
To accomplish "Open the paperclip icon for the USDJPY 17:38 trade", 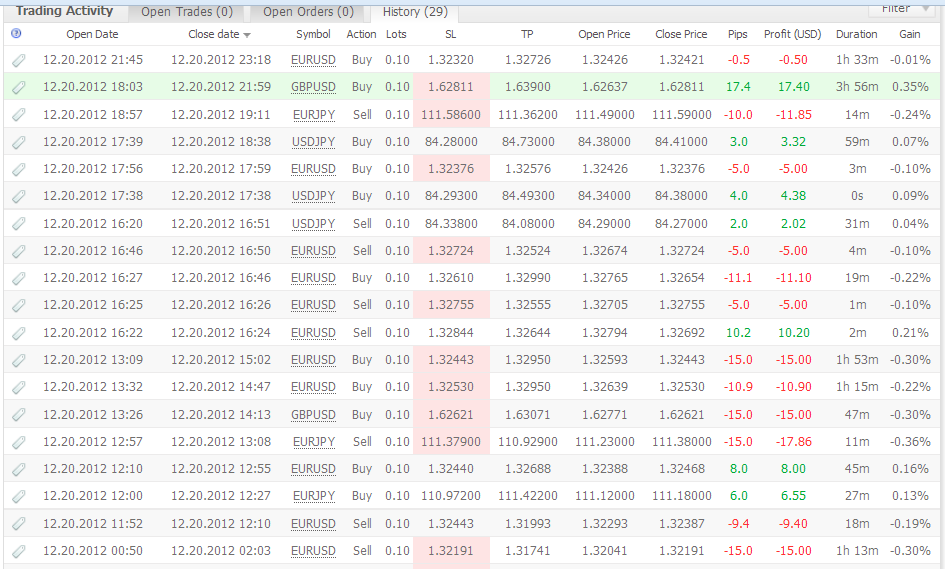I will pos(19,196).
